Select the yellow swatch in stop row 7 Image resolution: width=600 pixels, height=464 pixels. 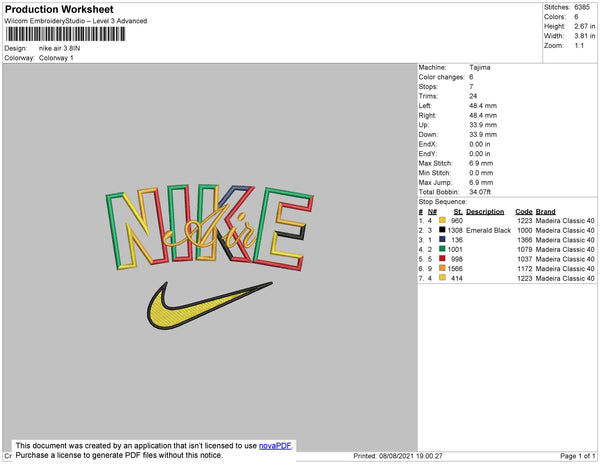pos(442,278)
